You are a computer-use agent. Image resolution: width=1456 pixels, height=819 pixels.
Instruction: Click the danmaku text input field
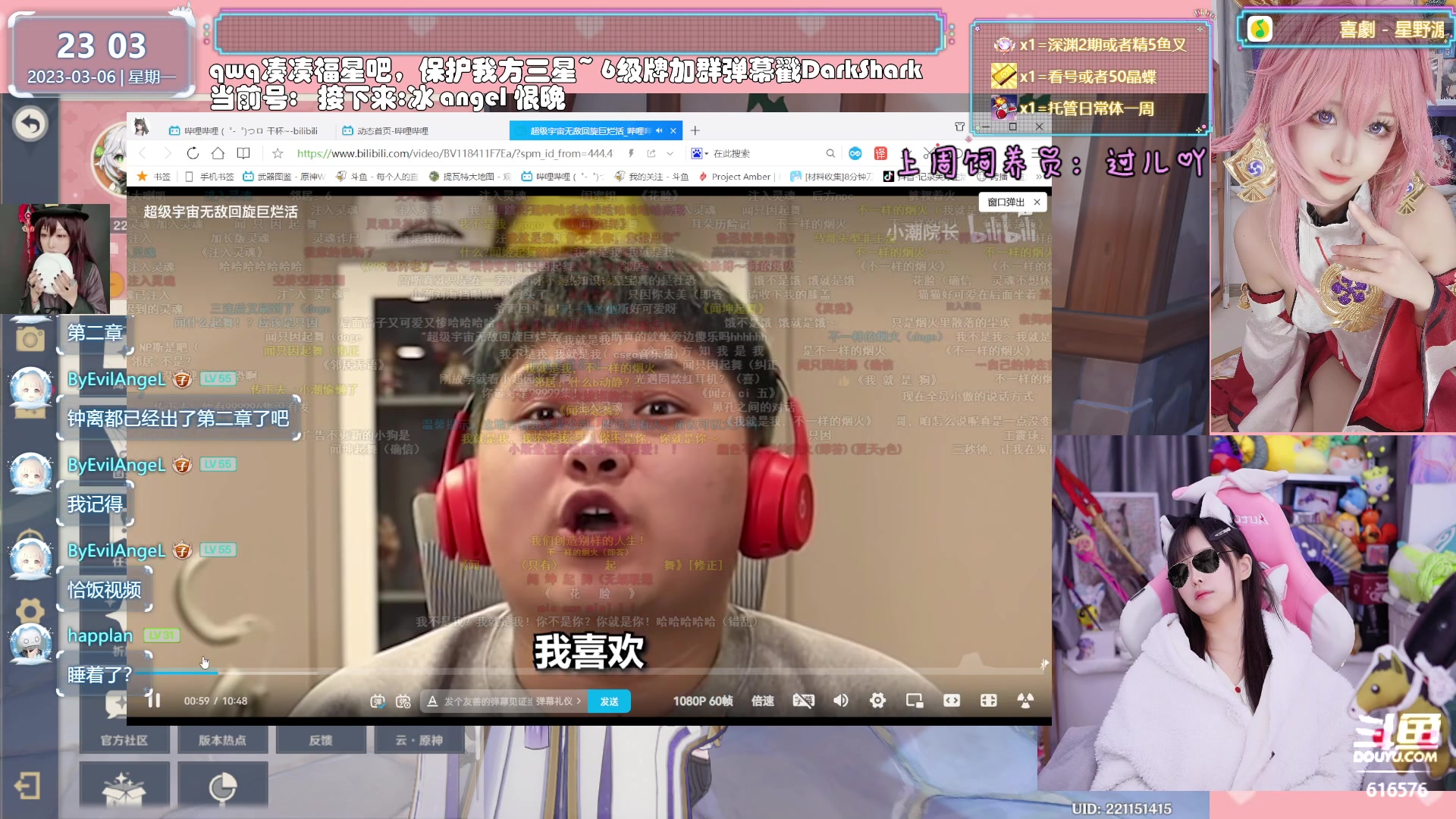[488, 701]
